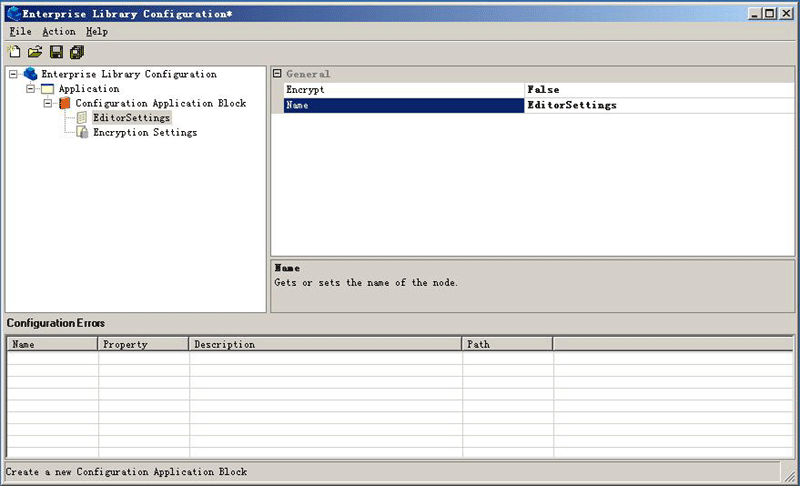
Task: Click the Configuration Application Block book icon
Action: 65,103
